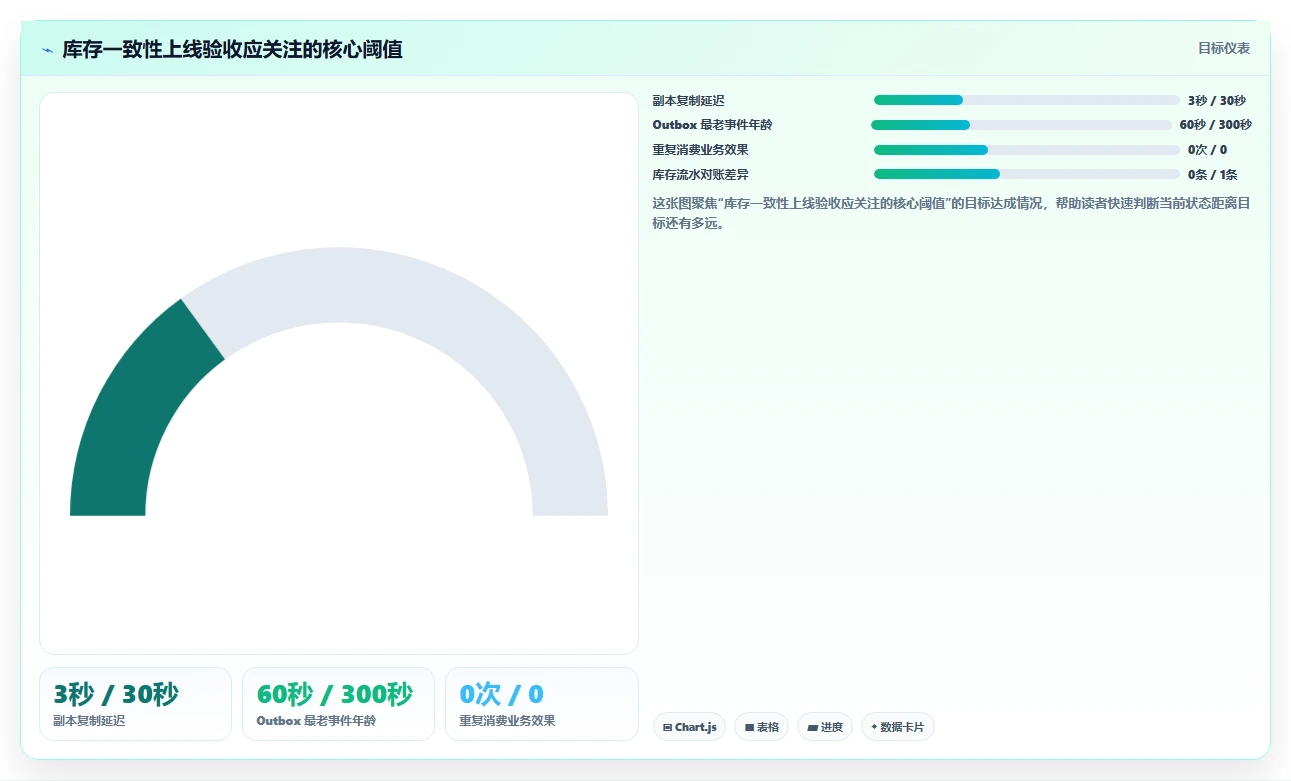Image resolution: width=1291 pixels, height=781 pixels.
Task: Click the Chart.js tag chip
Action: (x=689, y=727)
